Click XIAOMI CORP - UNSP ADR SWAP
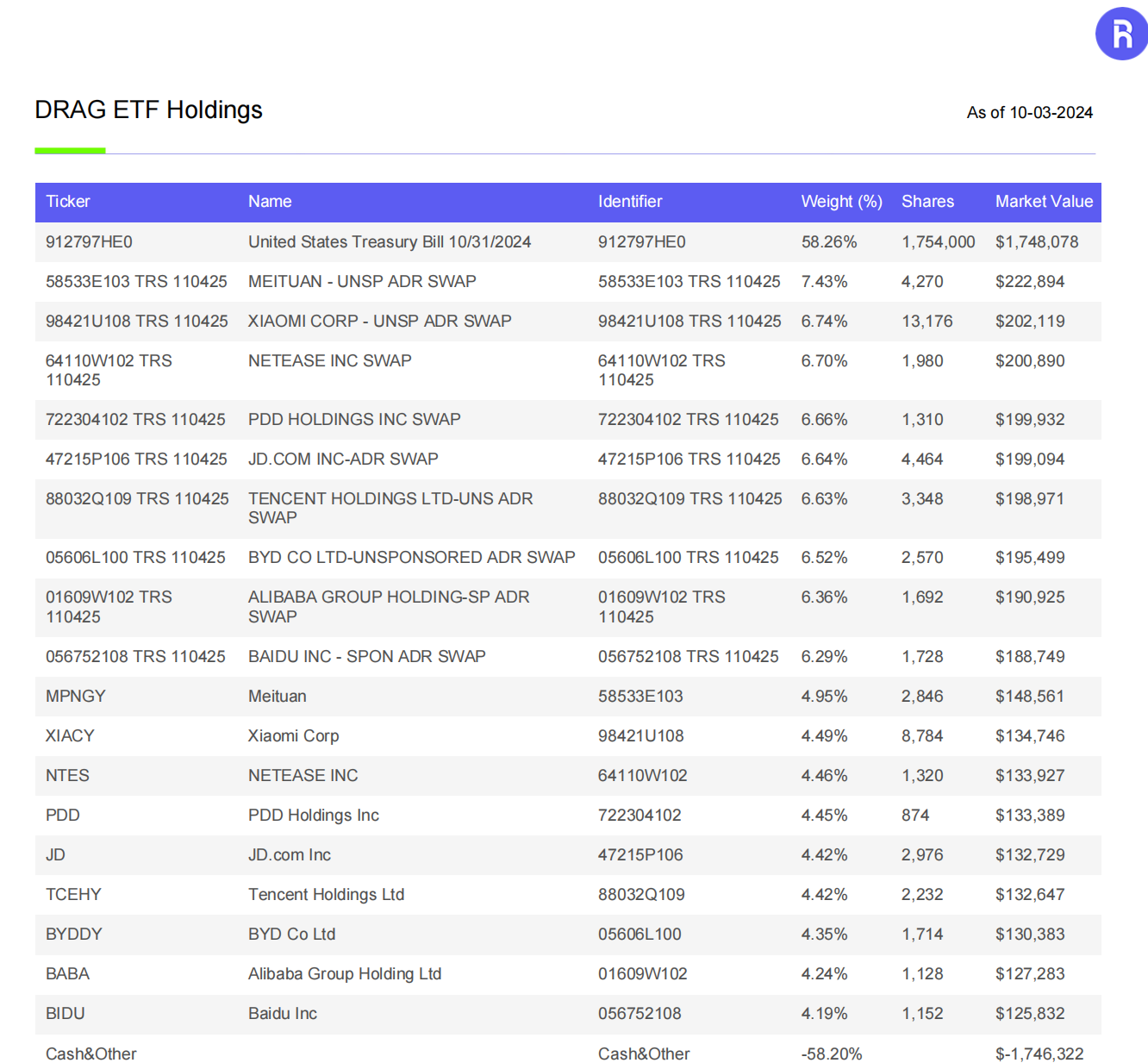Image resolution: width=1148 pixels, height=1063 pixels. (x=380, y=322)
